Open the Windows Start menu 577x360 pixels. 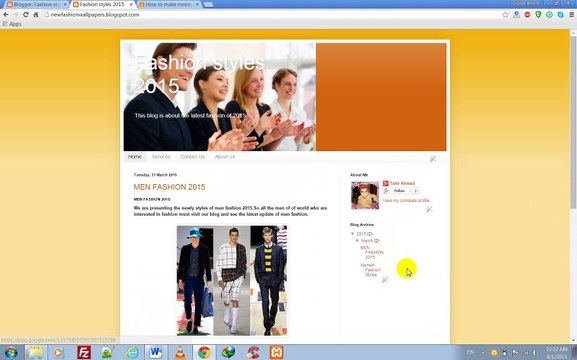pyautogui.click(x=11, y=352)
